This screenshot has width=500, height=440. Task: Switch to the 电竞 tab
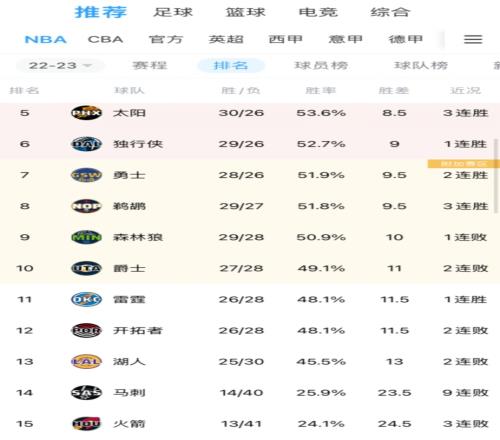pos(318,12)
